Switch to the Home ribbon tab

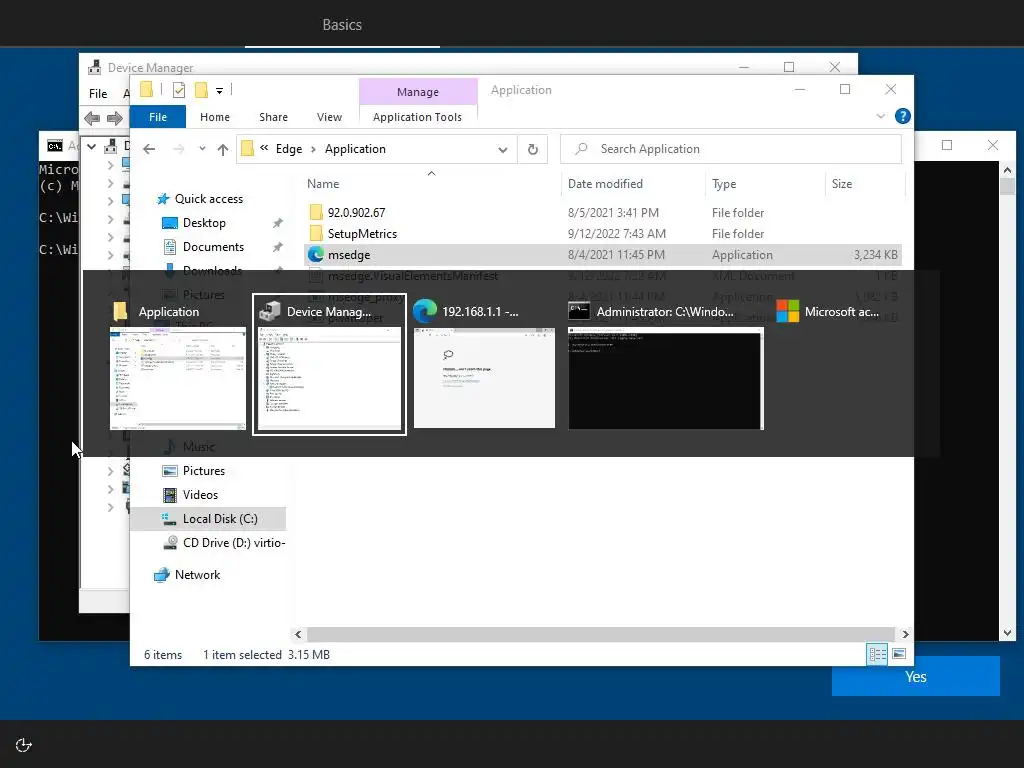pos(214,117)
